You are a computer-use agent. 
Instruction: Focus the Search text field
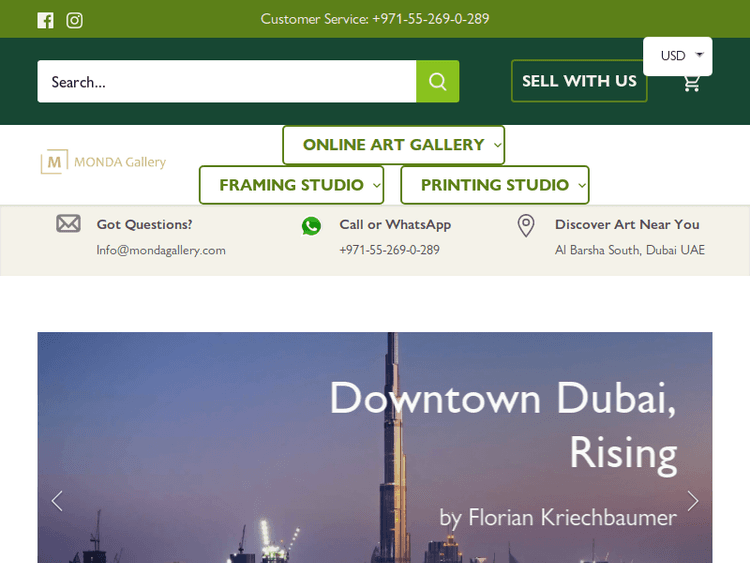click(226, 82)
